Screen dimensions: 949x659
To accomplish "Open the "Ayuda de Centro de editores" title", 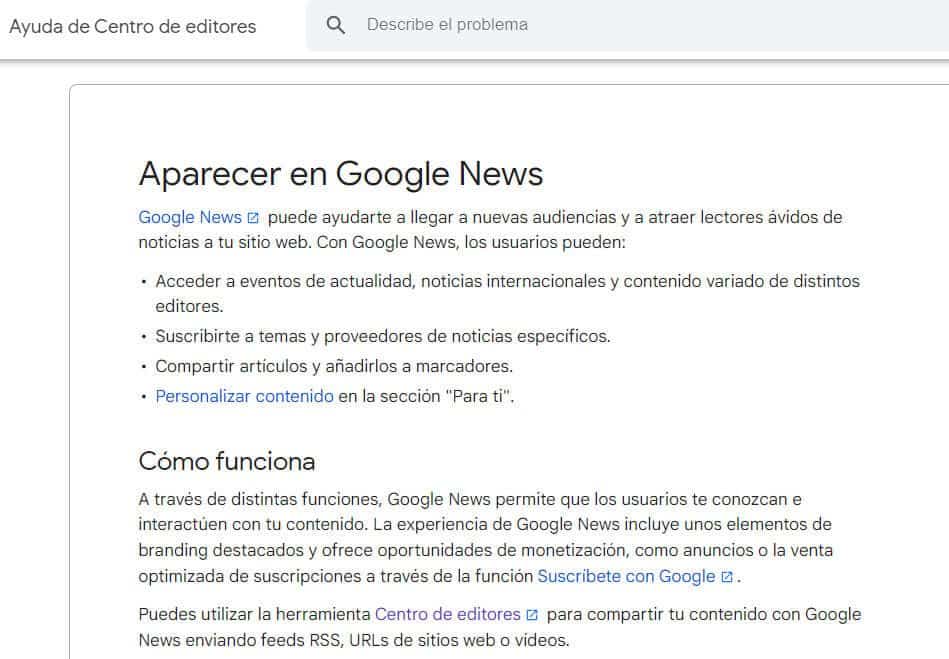I will click(x=133, y=27).
